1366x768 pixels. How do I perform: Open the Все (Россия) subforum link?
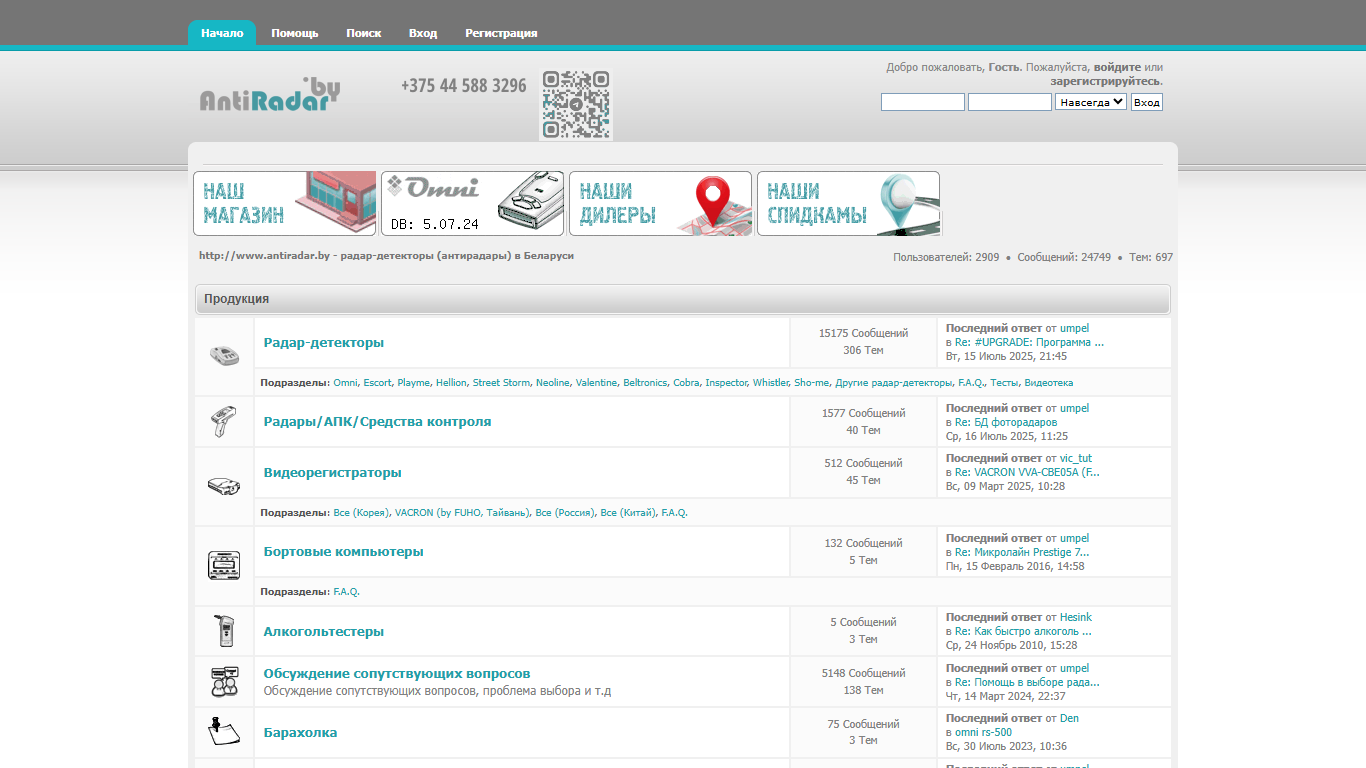(565, 513)
